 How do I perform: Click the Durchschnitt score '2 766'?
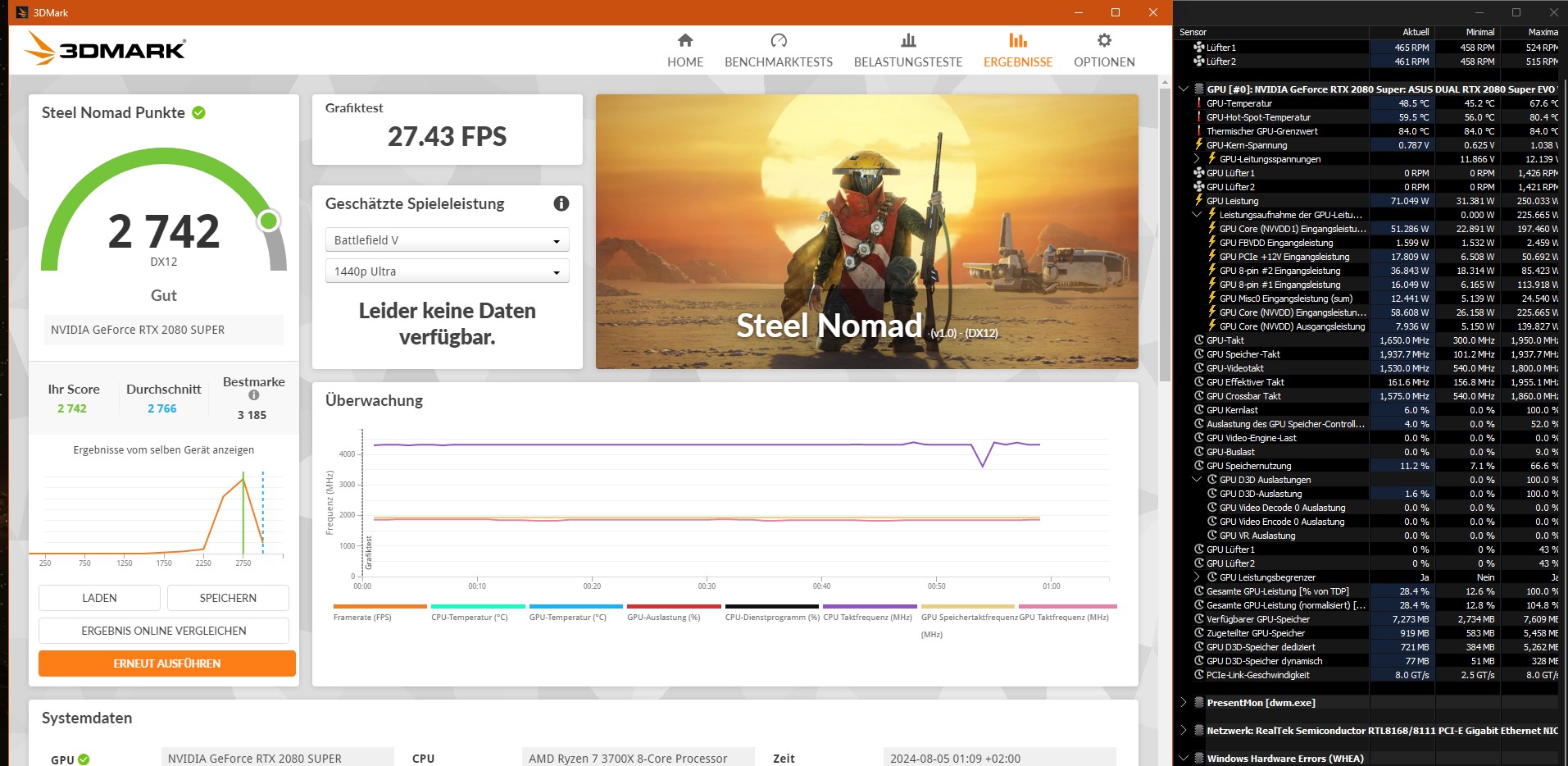pos(162,408)
